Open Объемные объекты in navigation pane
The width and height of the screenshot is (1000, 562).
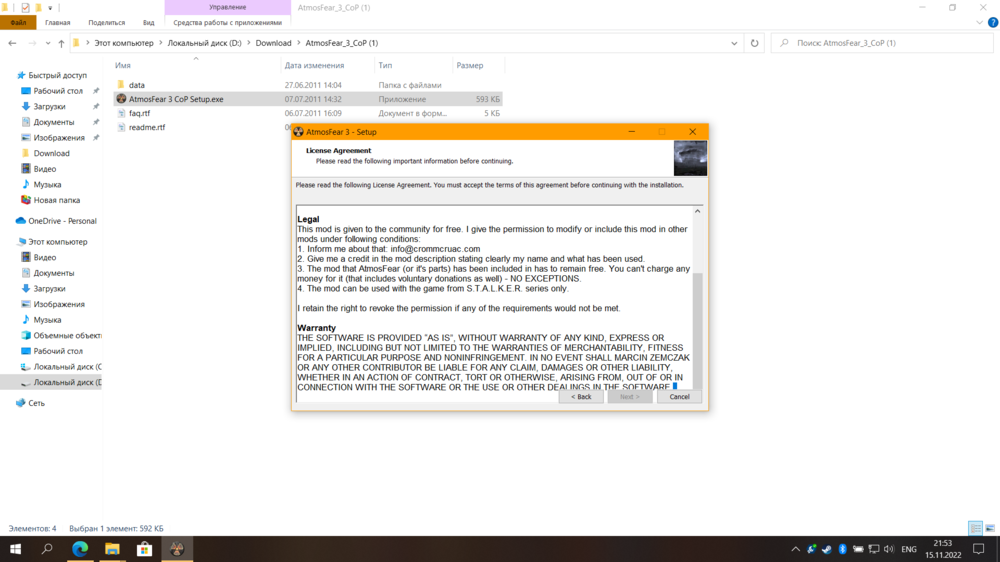pyautogui.click(x=67, y=336)
